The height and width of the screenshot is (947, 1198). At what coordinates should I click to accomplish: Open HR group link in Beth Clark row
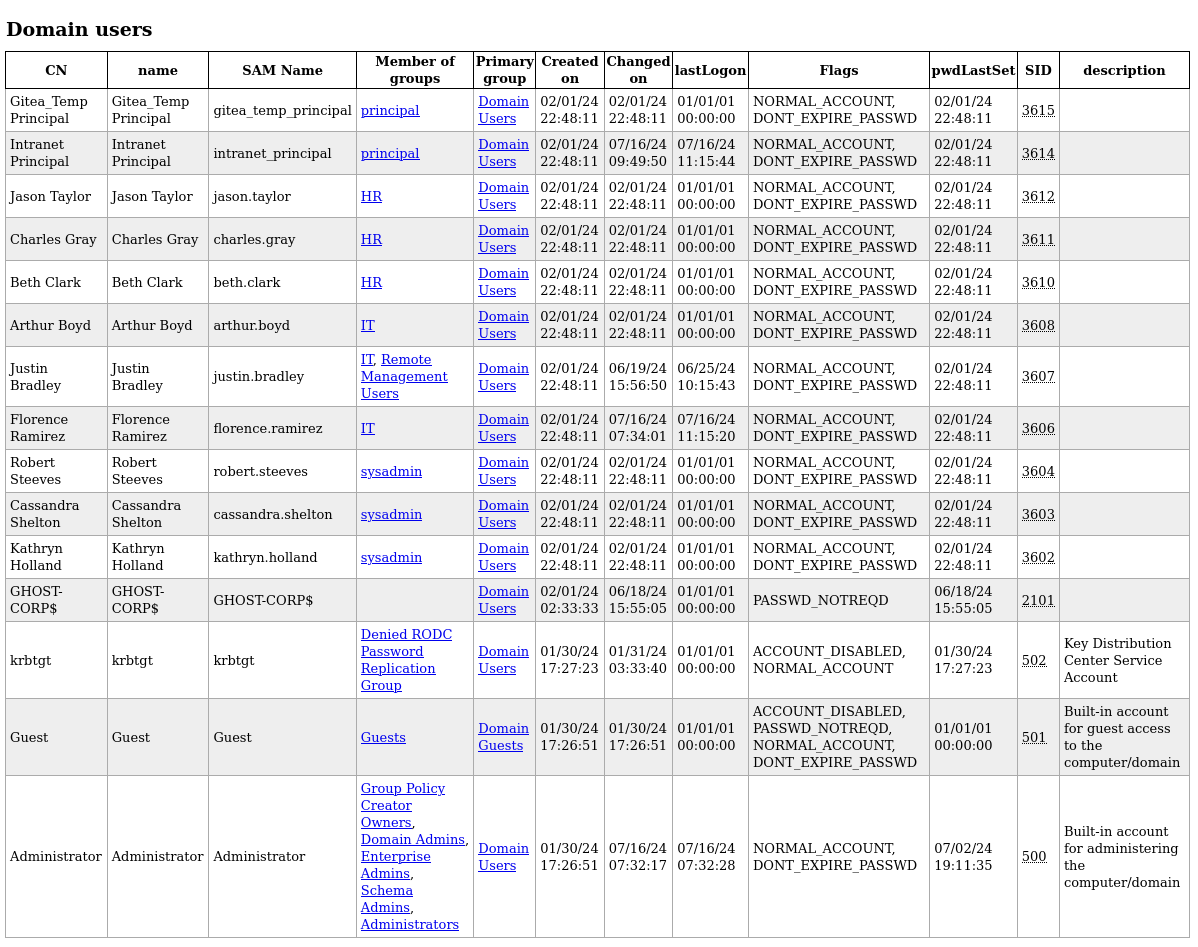(371, 282)
